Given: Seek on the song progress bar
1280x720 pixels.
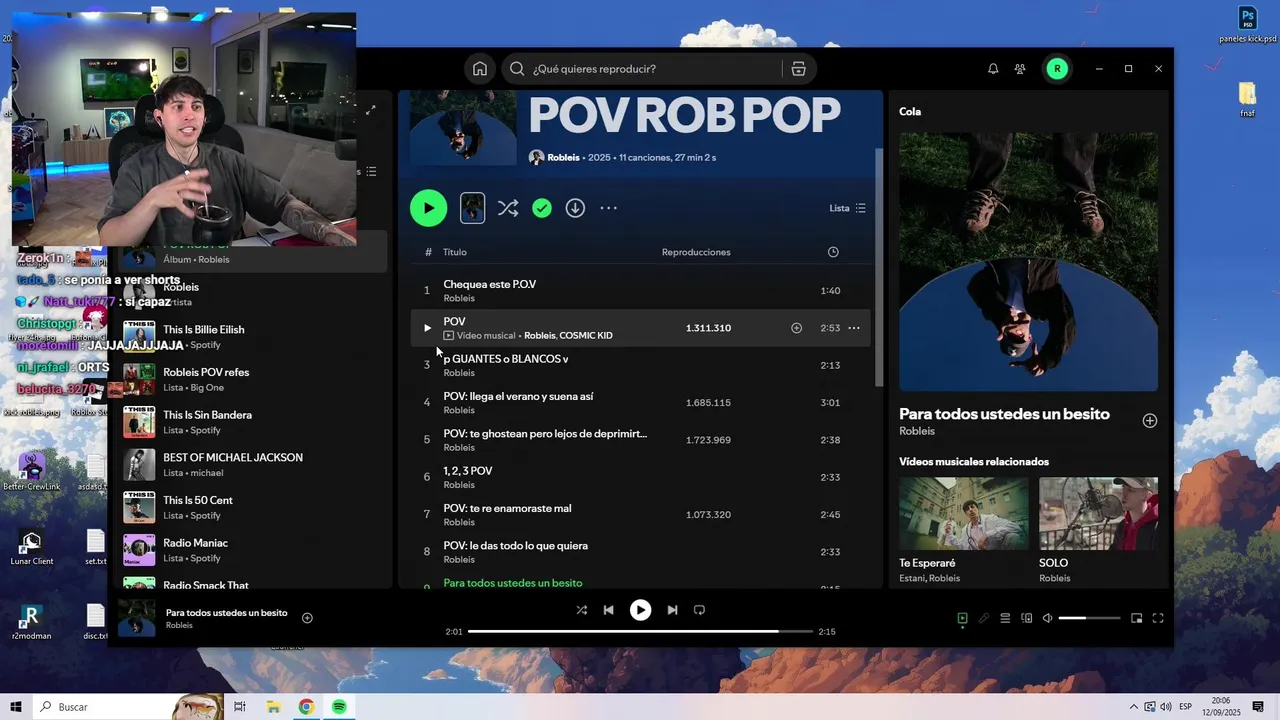Looking at the screenshot, I should click(640, 632).
